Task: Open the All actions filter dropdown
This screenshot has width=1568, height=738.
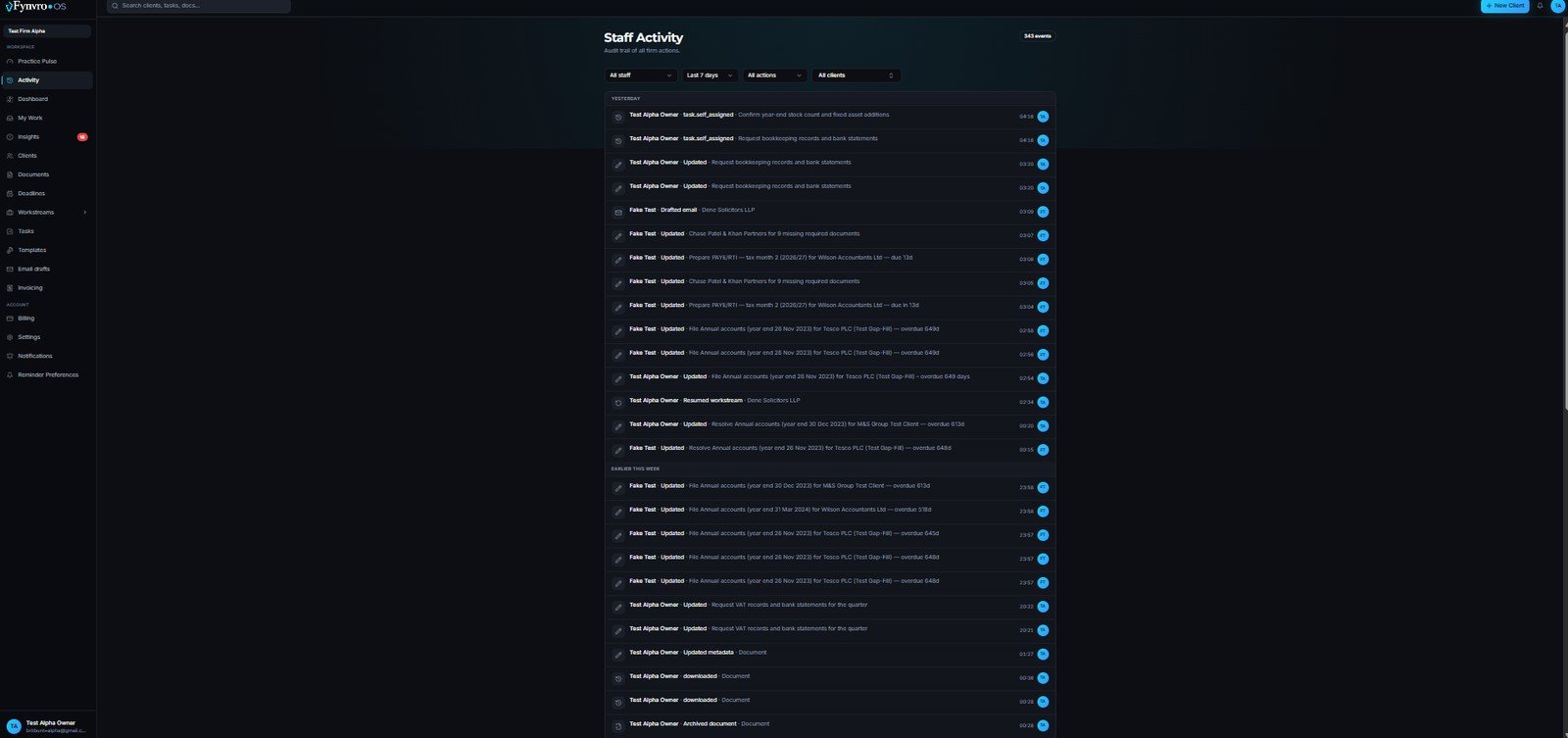Action: pos(775,75)
